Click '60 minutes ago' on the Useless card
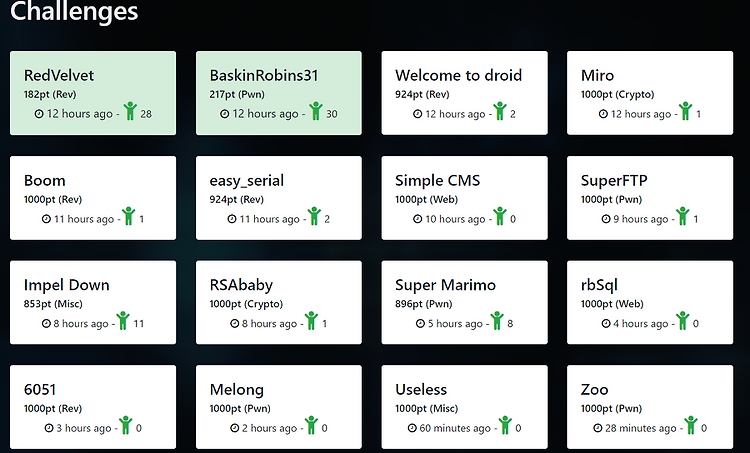The image size is (750, 453). pyautogui.click(x=455, y=429)
